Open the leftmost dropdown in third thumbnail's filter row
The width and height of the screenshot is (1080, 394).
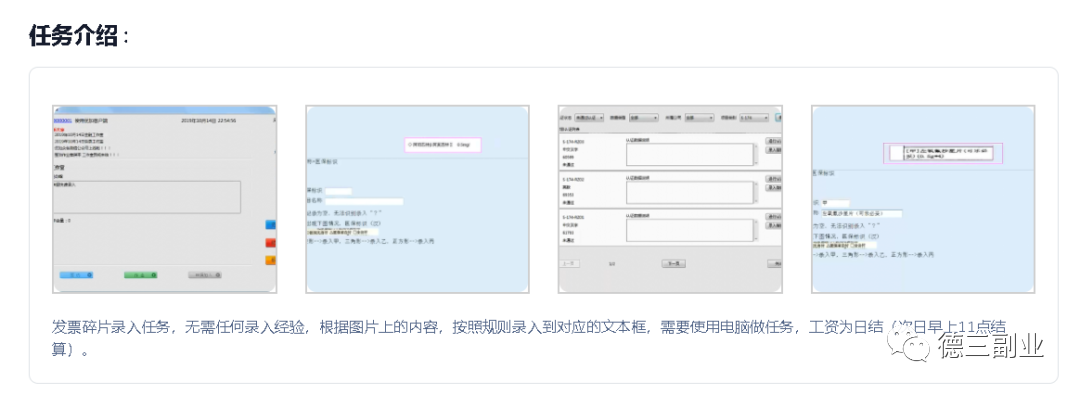[x=589, y=118]
